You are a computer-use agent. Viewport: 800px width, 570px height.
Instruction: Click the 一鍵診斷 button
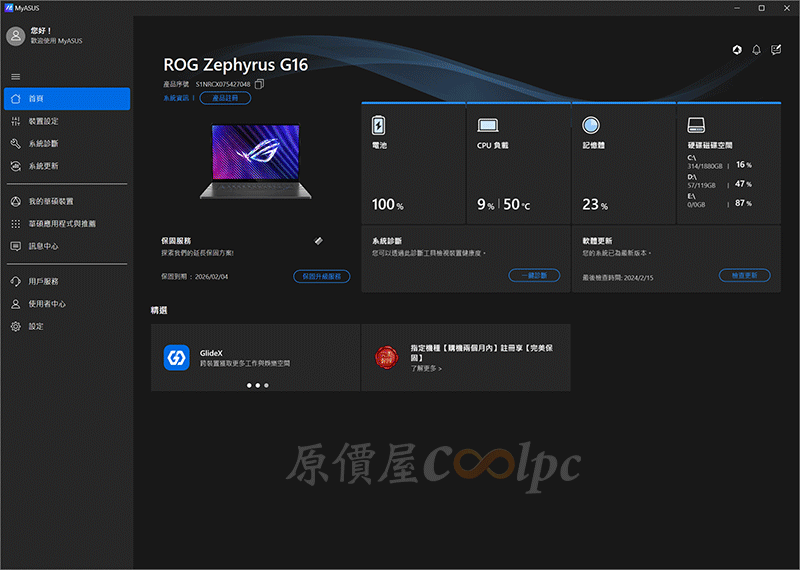pos(534,275)
